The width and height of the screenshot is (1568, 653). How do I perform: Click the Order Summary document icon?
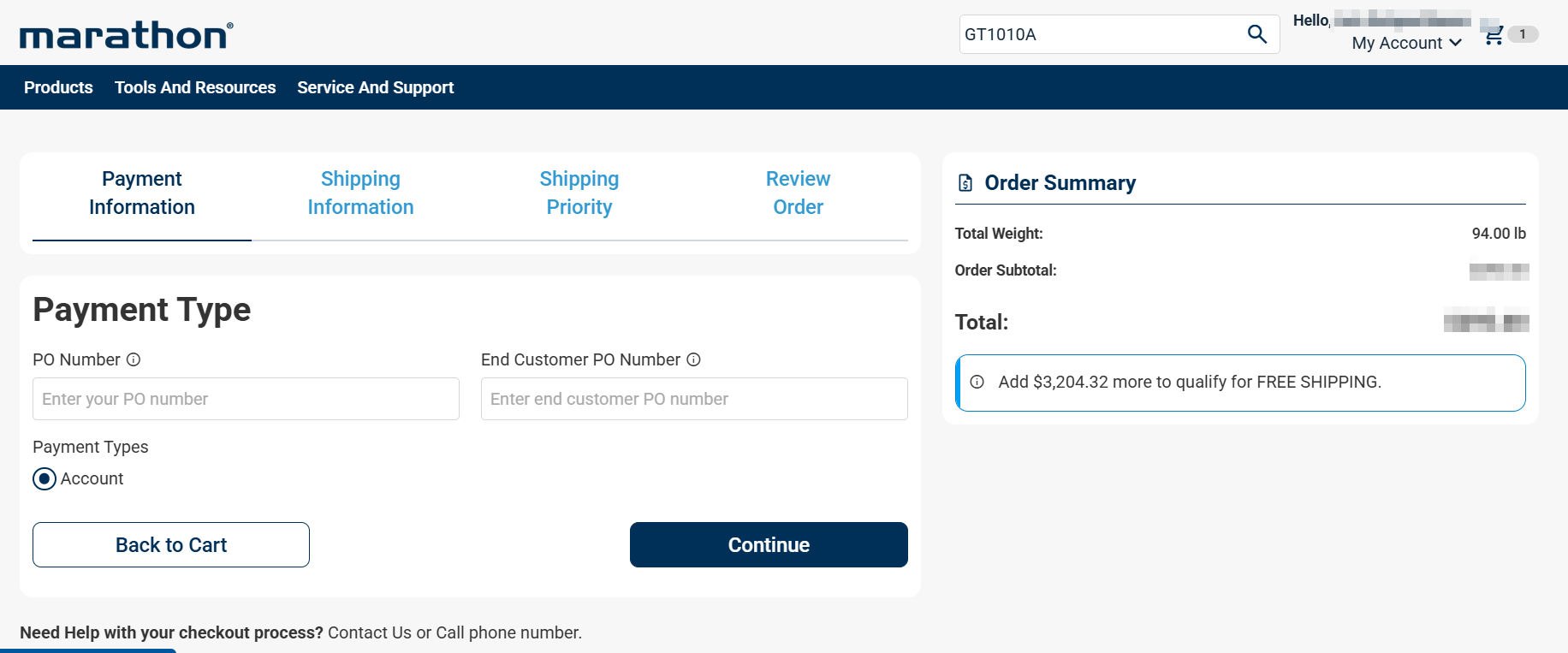[x=965, y=183]
